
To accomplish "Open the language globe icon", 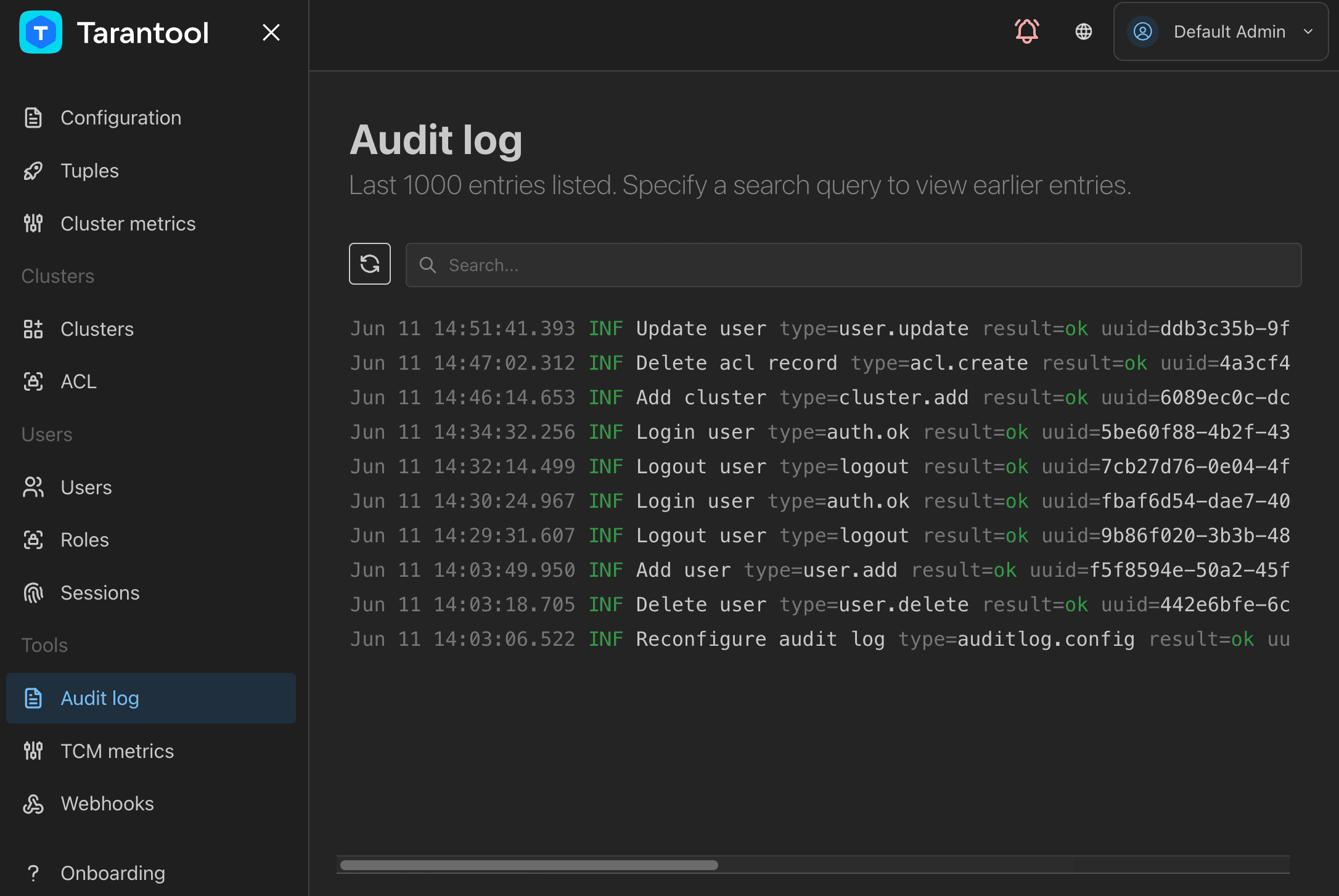I will click(x=1084, y=31).
